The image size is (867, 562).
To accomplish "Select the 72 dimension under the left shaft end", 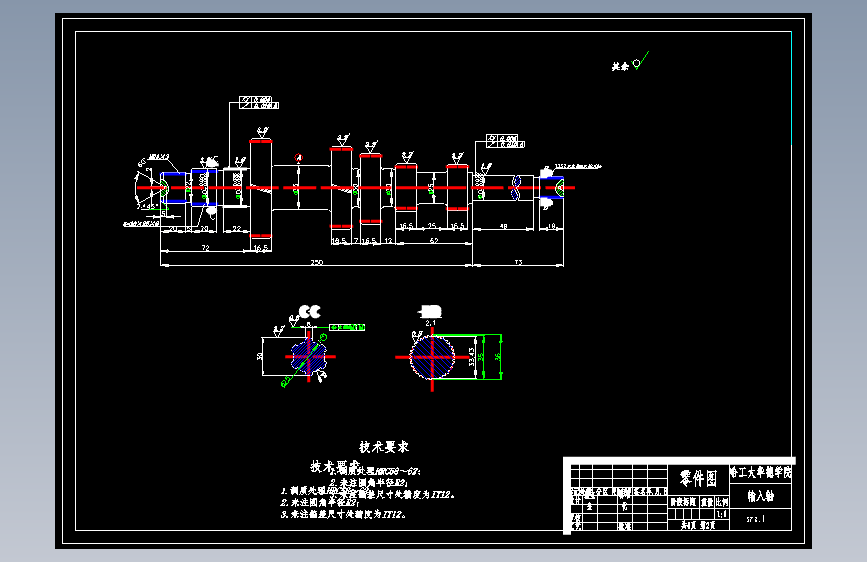I will click(x=206, y=248).
